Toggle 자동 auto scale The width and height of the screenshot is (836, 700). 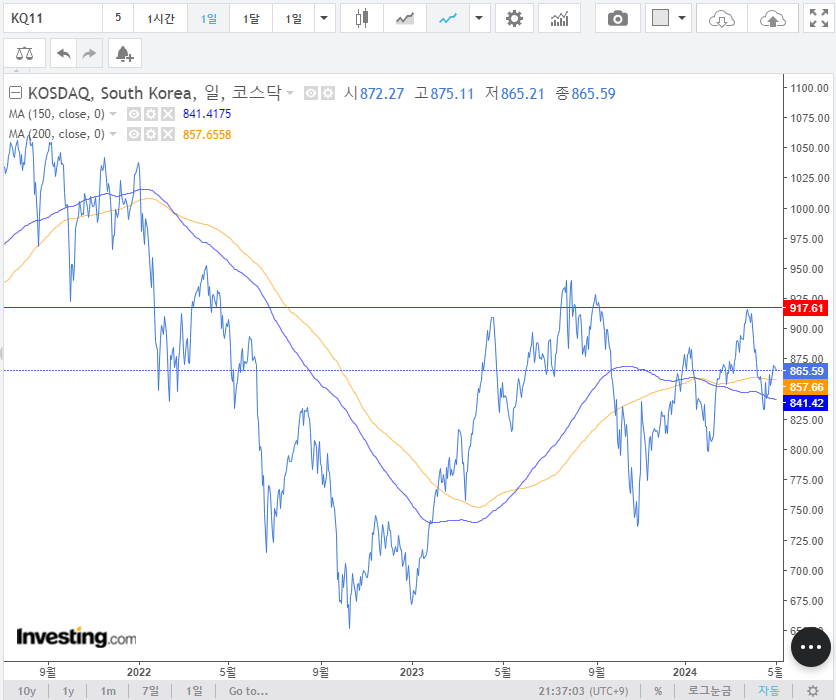[769, 691]
